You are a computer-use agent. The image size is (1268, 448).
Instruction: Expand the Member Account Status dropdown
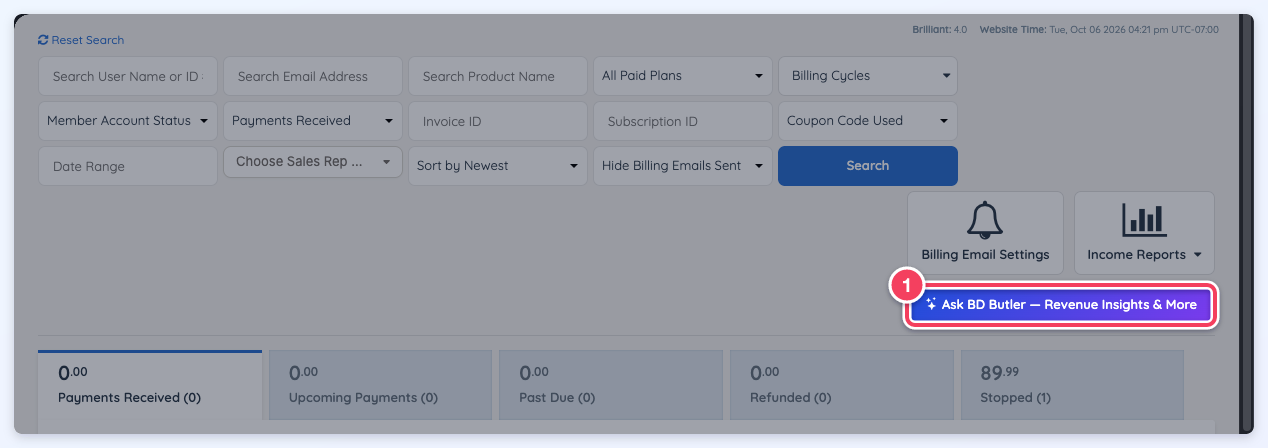(128, 121)
